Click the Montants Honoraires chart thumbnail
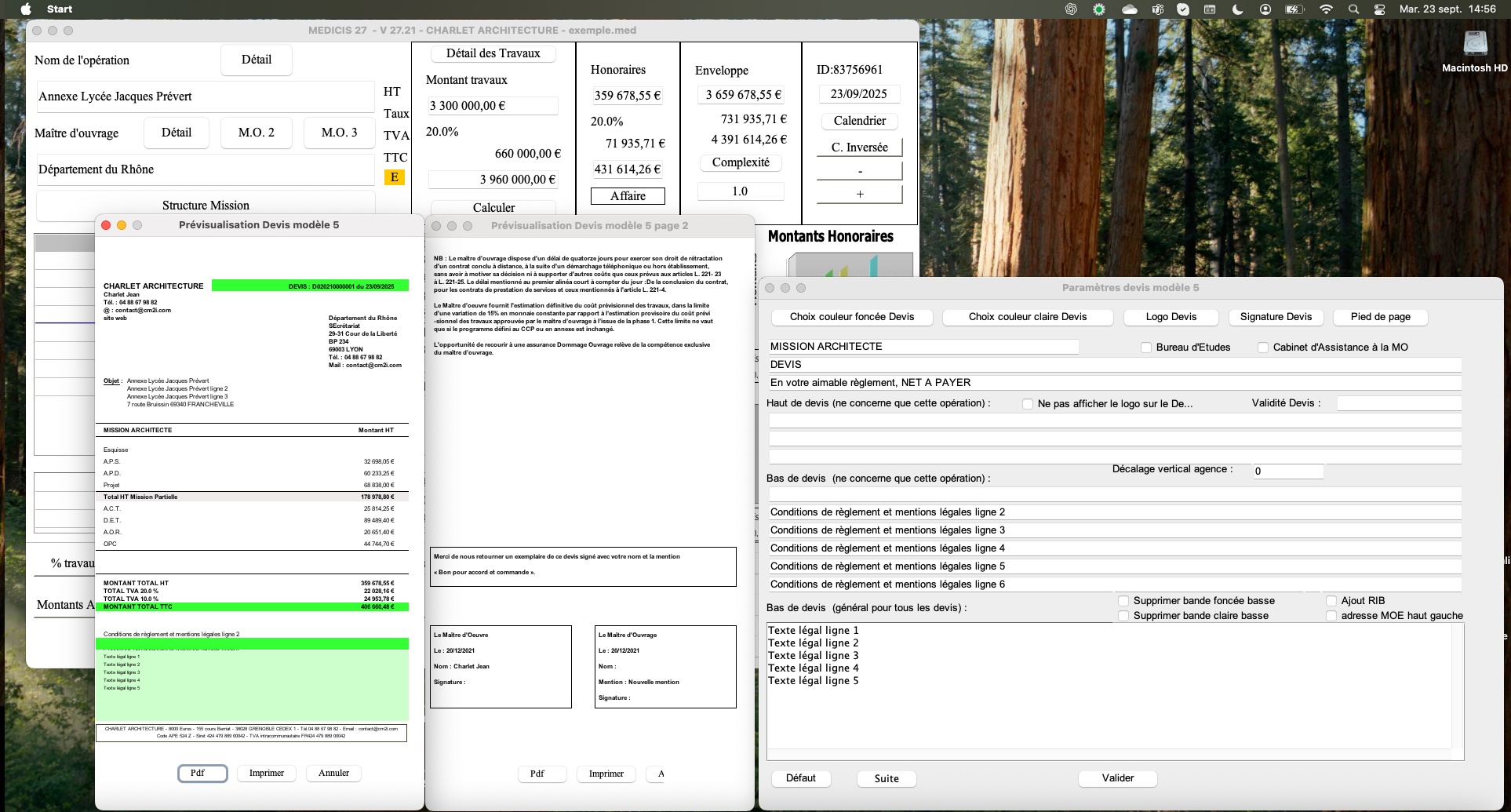This screenshot has width=1511, height=812. point(850,264)
